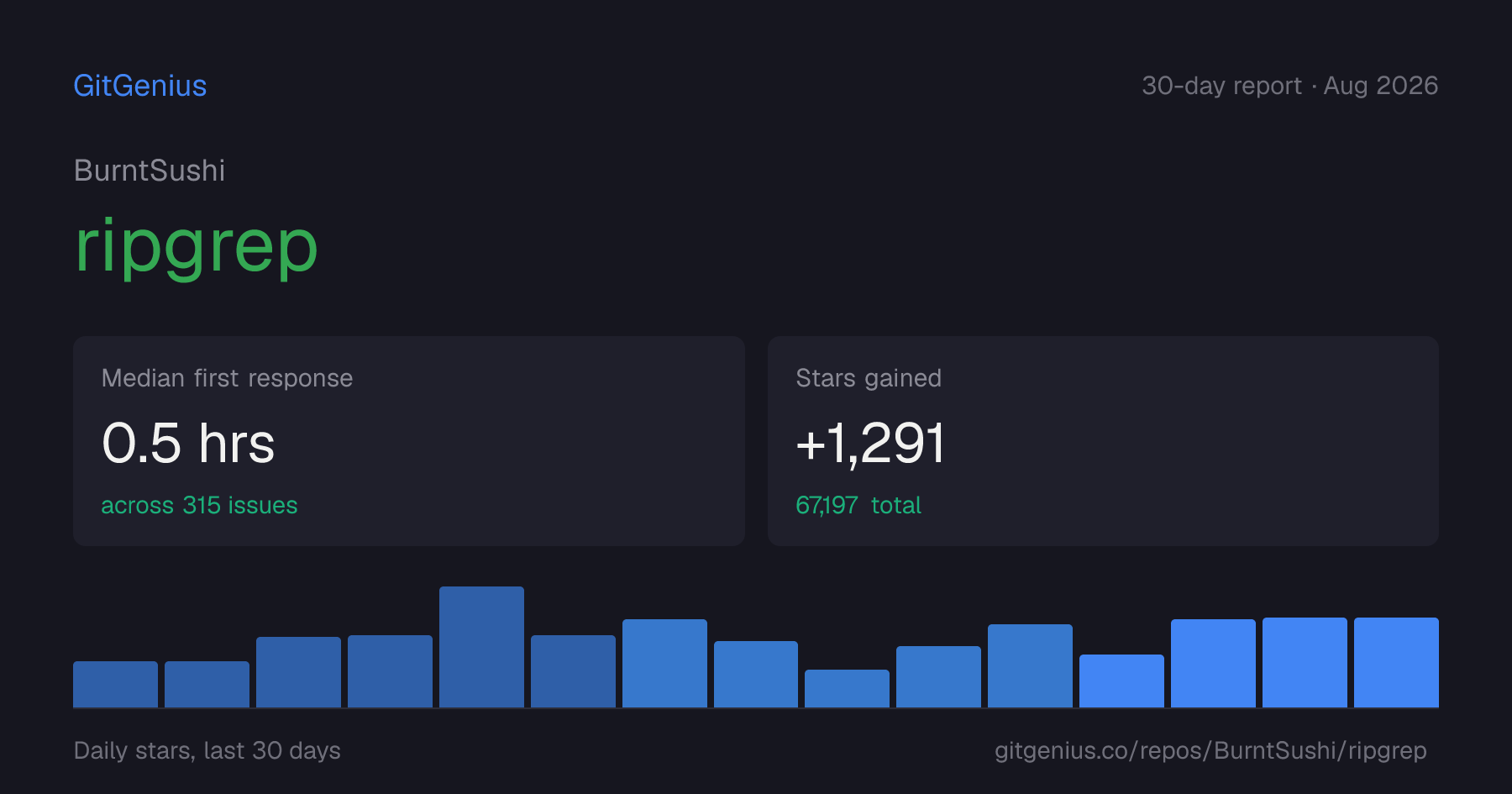Select the "Median first response" label

(x=227, y=378)
